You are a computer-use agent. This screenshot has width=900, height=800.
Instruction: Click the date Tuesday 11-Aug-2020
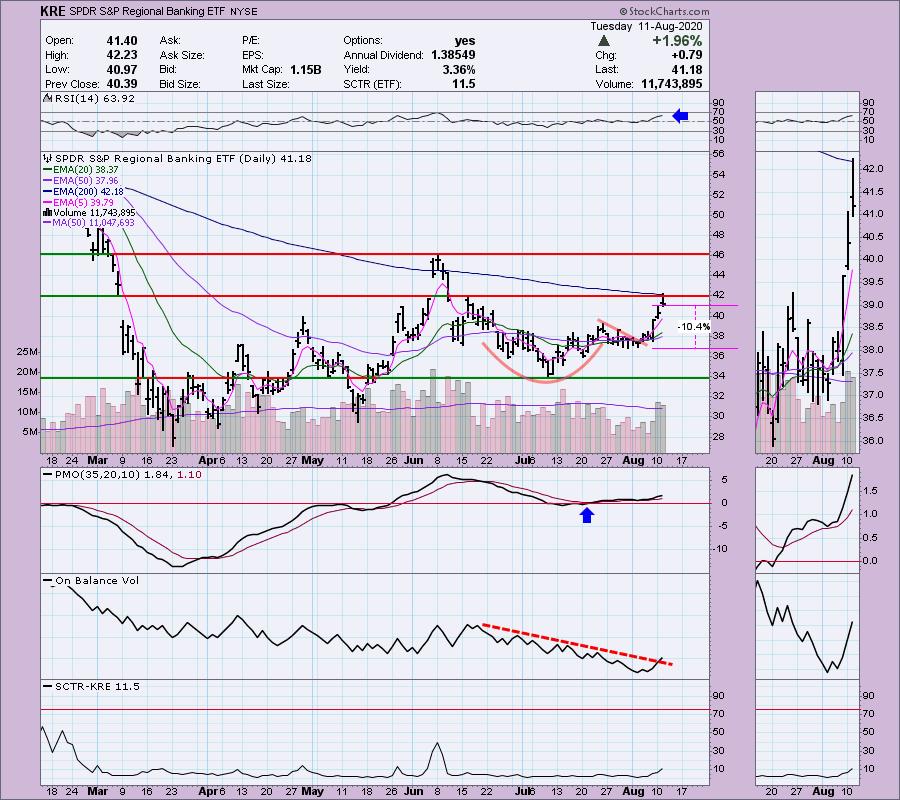(646, 26)
